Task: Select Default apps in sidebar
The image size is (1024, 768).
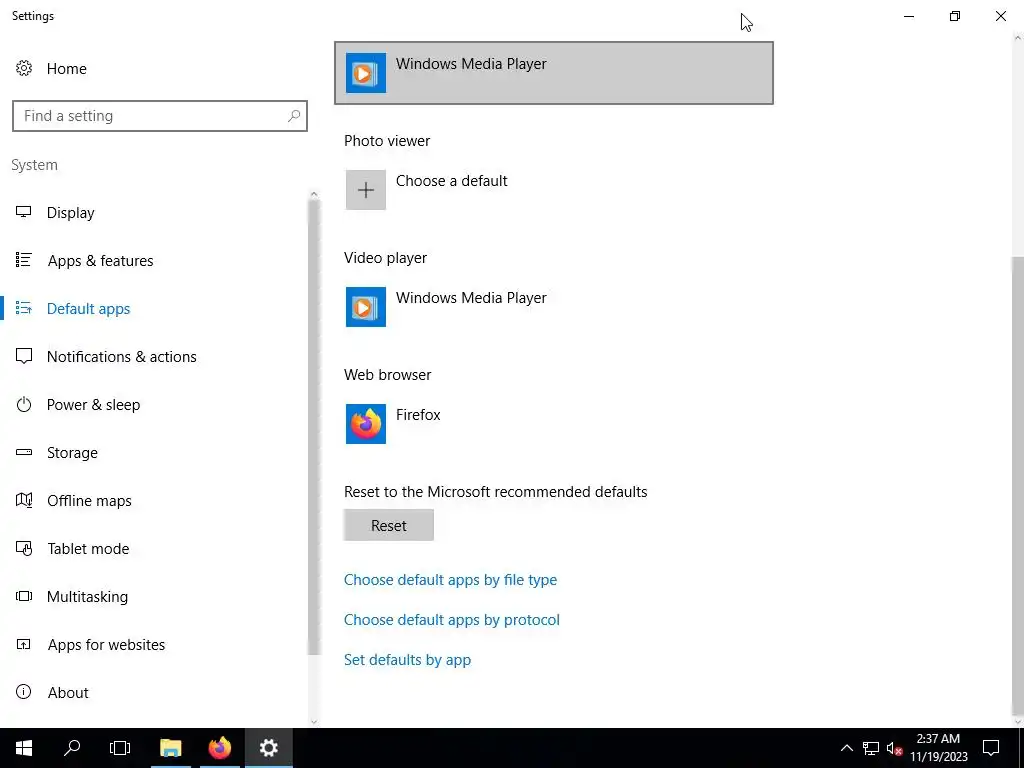Action: coord(88,309)
